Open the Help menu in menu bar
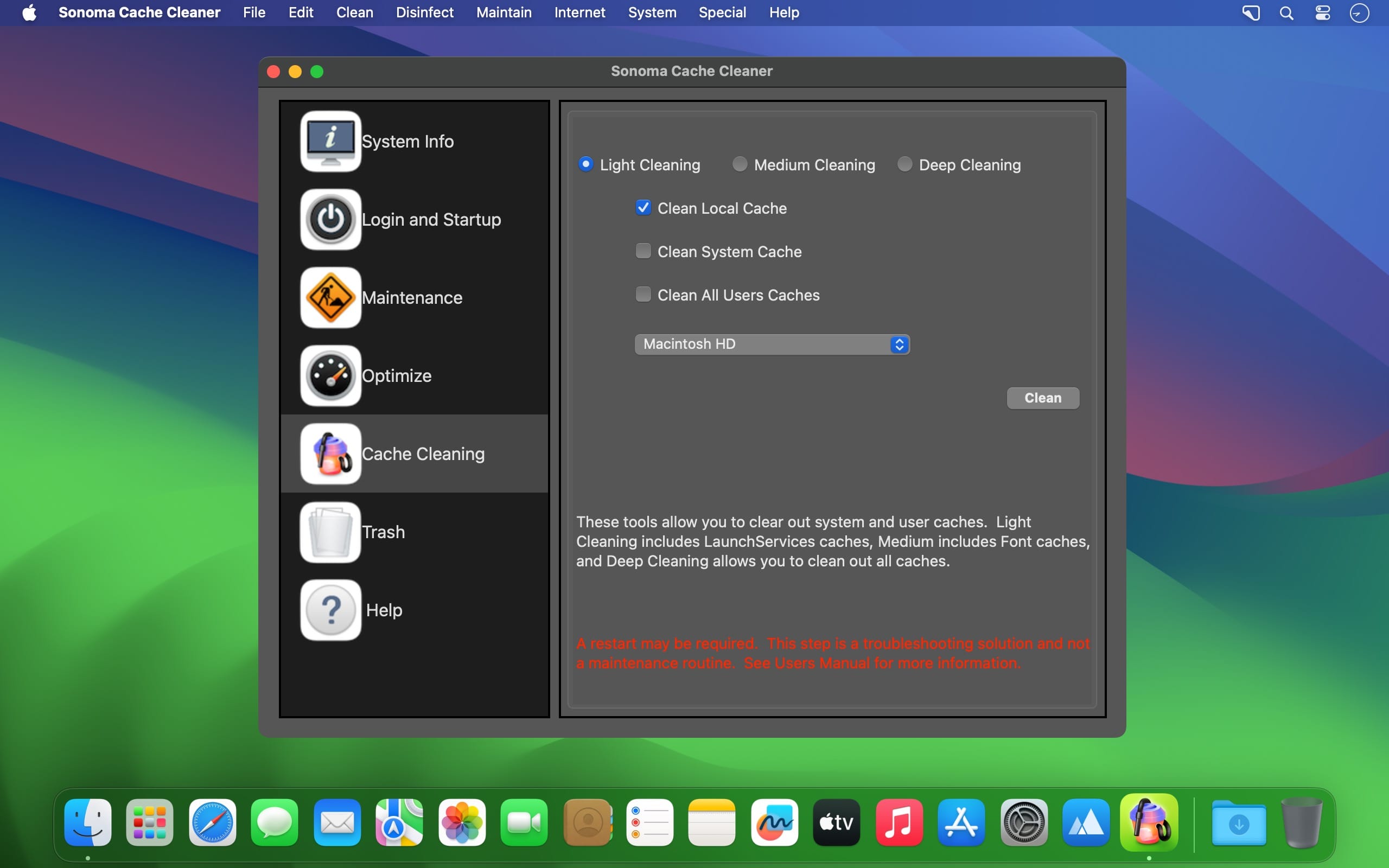The image size is (1389, 868). click(x=784, y=12)
